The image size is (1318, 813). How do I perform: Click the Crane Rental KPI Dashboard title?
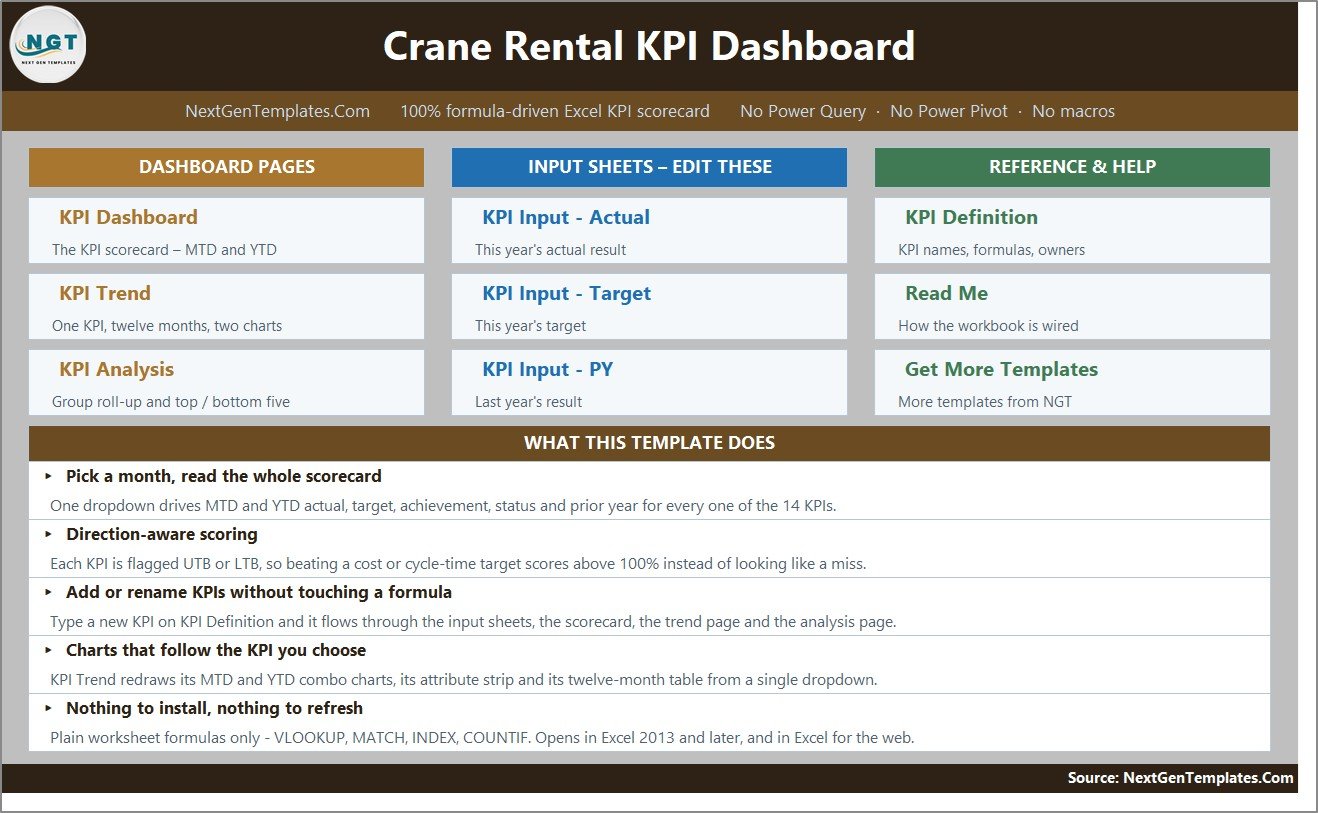click(x=649, y=46)
